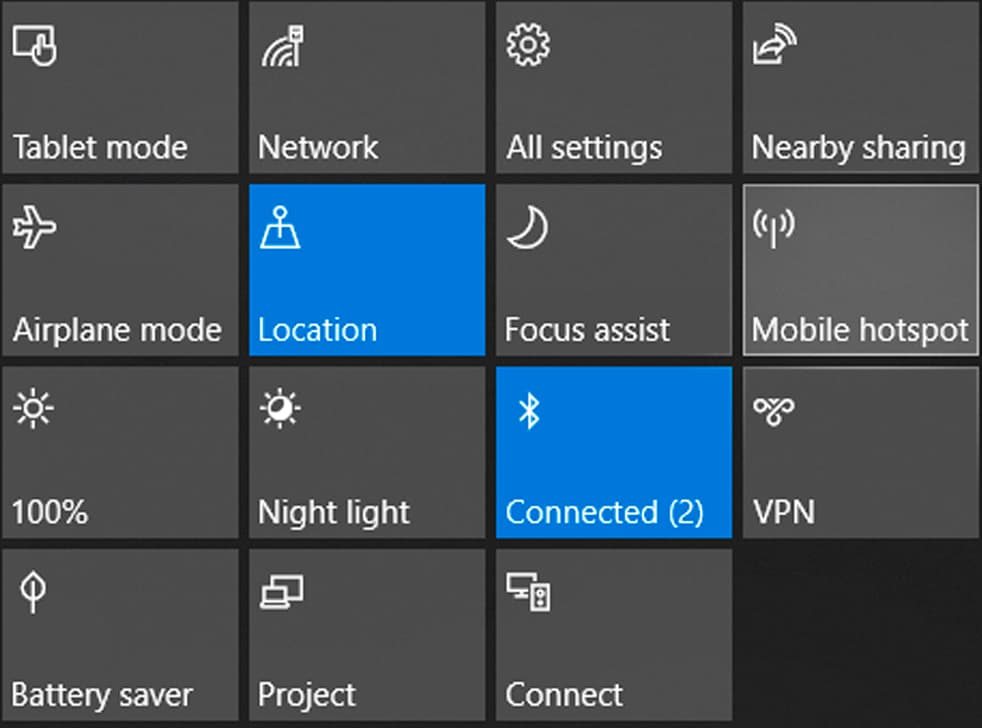Open the Connect wireless display tile

click(613, 634)
